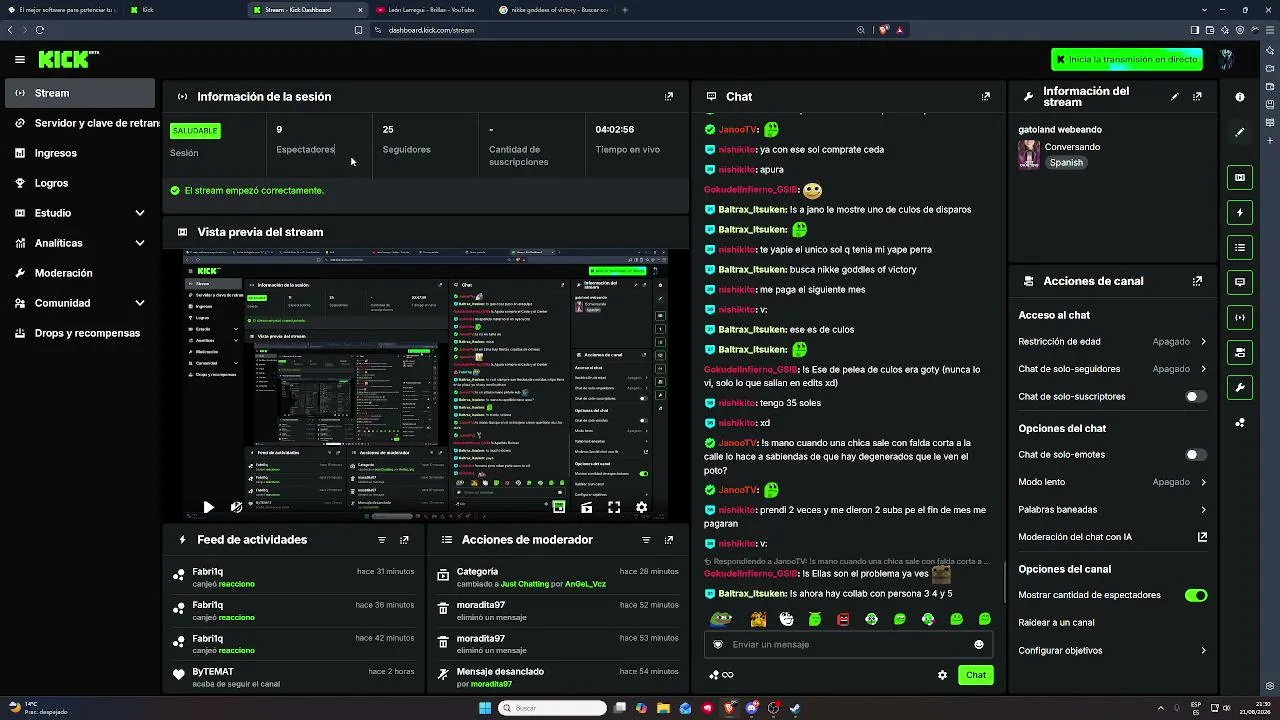Open Chat de solo-seguidores options

[1113, 369]
